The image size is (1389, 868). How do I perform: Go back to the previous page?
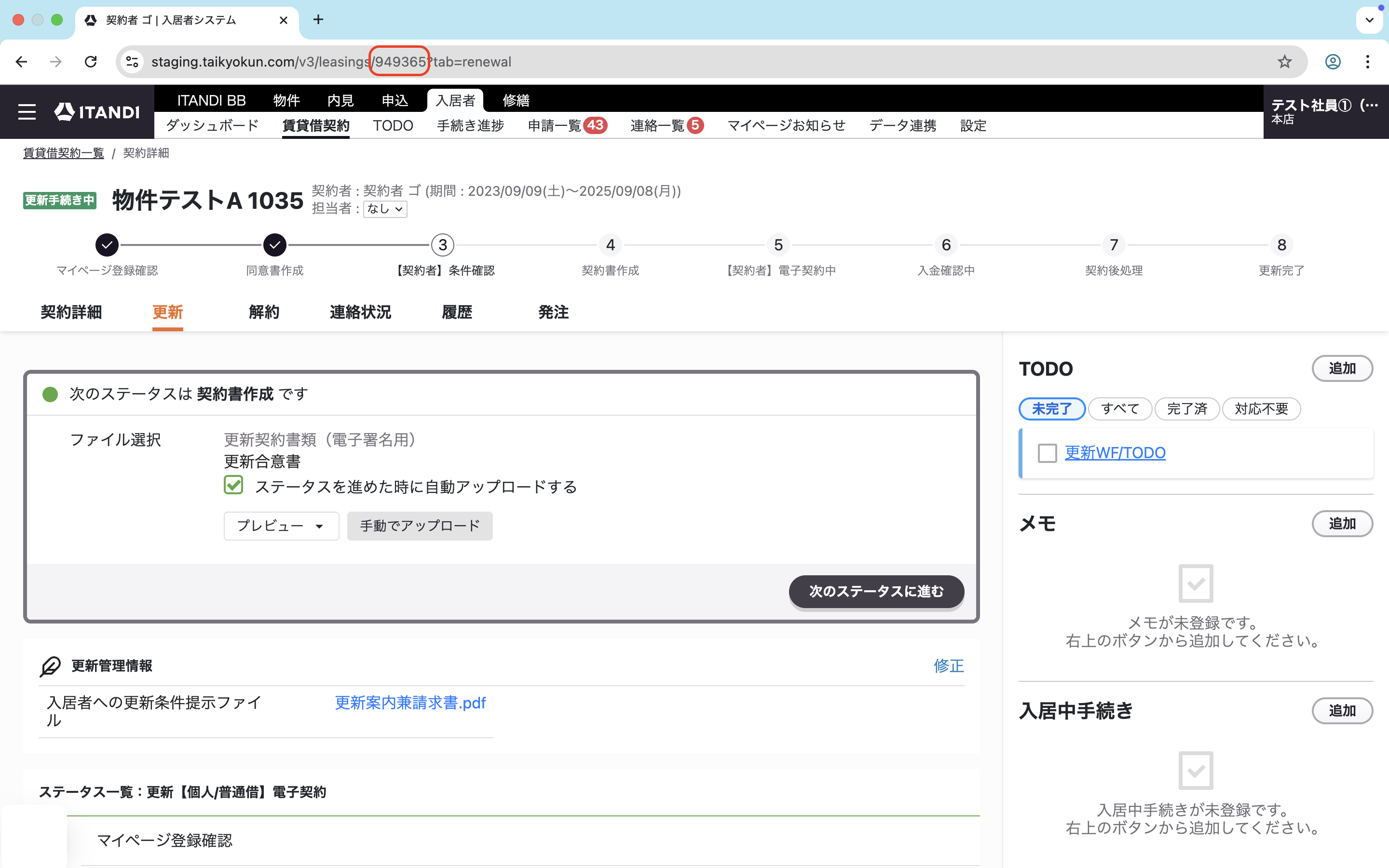coord(21,62)
